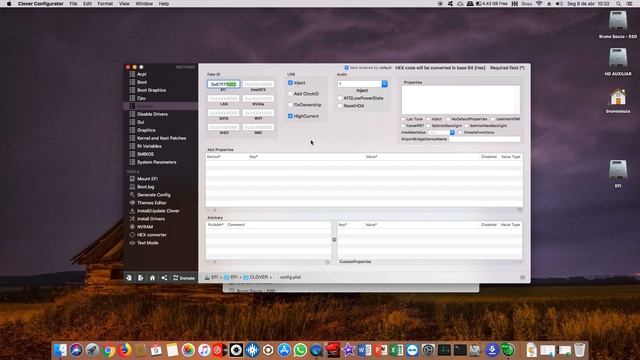Open the Disable Drivers section
The height and width of the screenshot is (360, 640).
tap(152, 114)
